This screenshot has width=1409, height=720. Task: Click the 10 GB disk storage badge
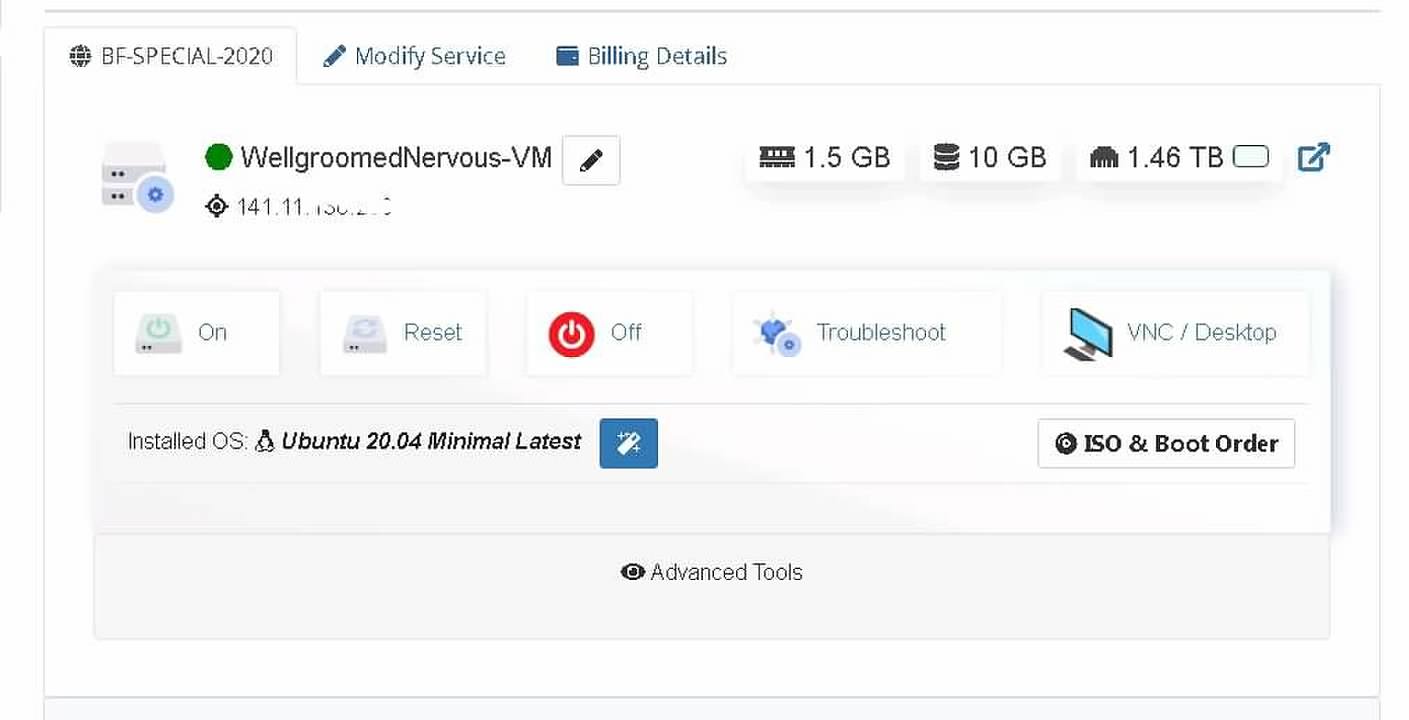click(990, 158)
